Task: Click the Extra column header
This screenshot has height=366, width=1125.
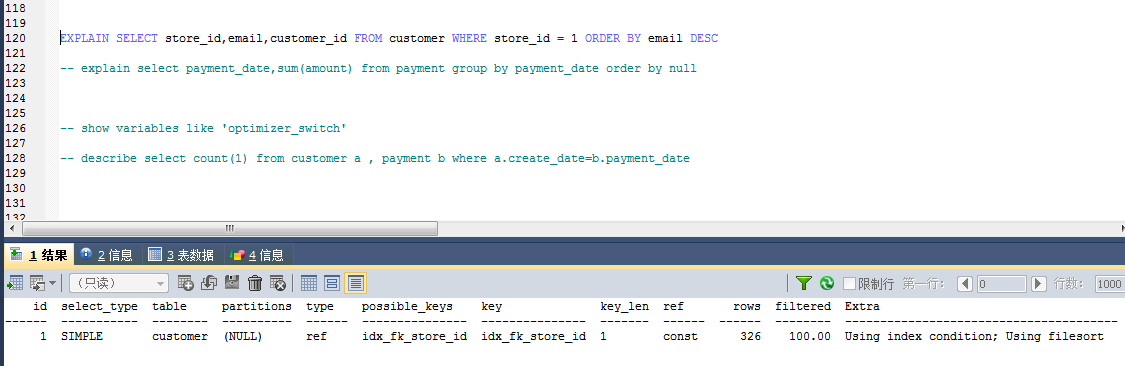Action: coord(862,306)
